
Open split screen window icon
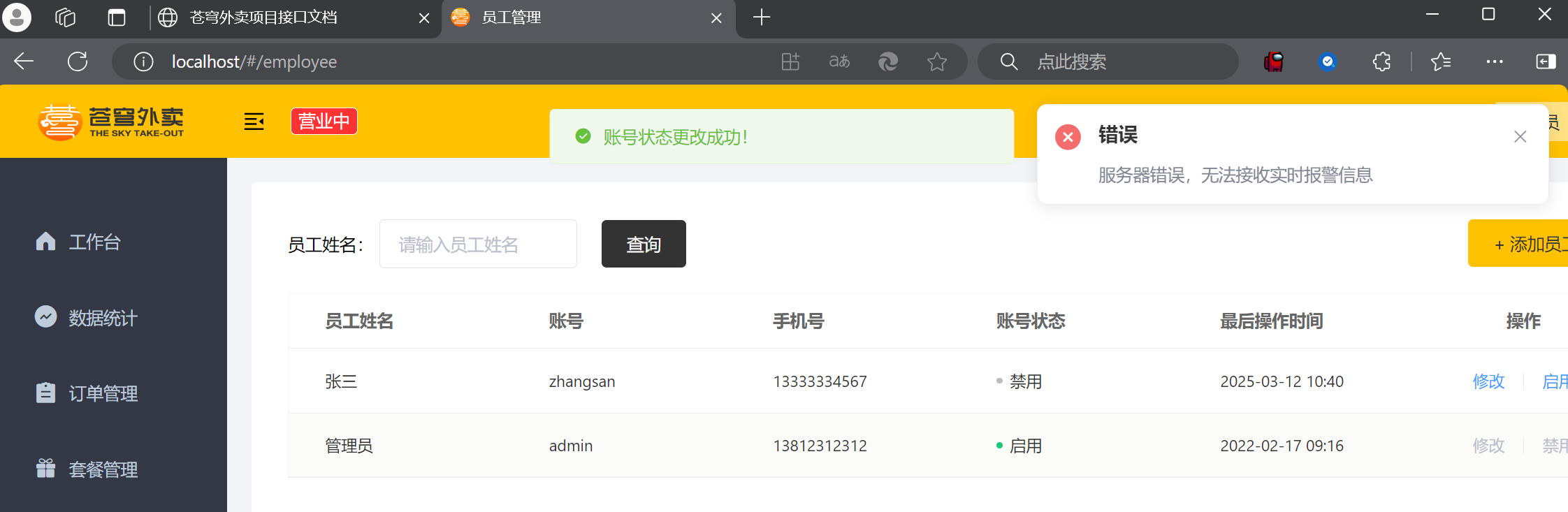coord(1546,61)
